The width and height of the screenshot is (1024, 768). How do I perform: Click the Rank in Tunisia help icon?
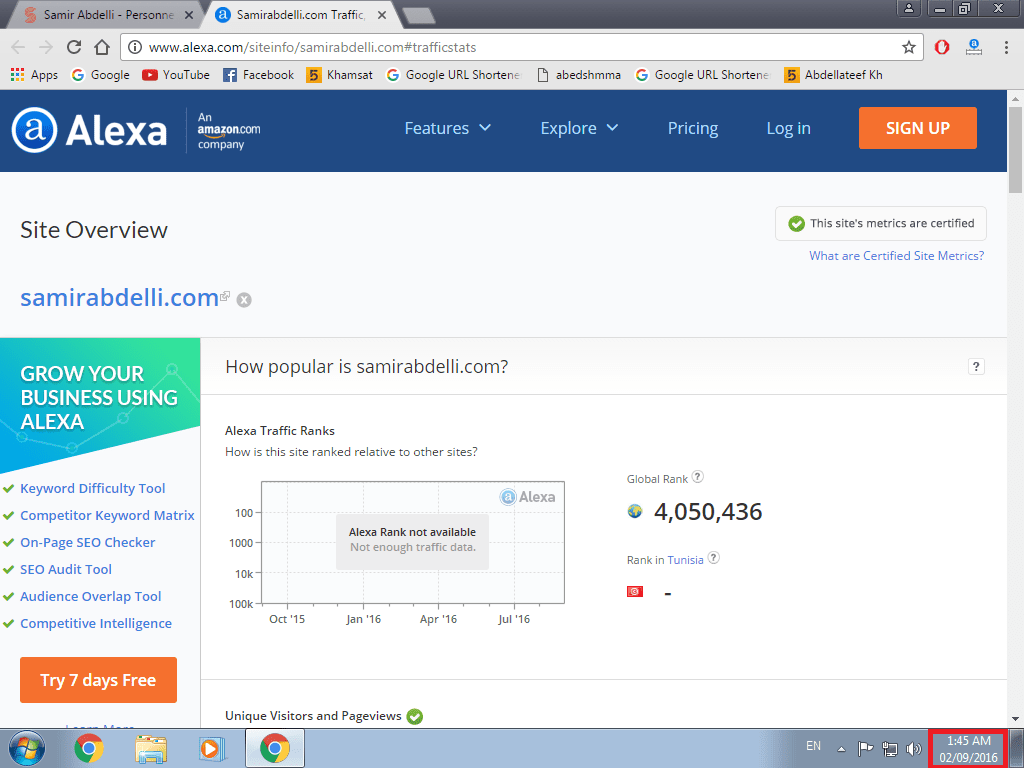pos(714,558)
